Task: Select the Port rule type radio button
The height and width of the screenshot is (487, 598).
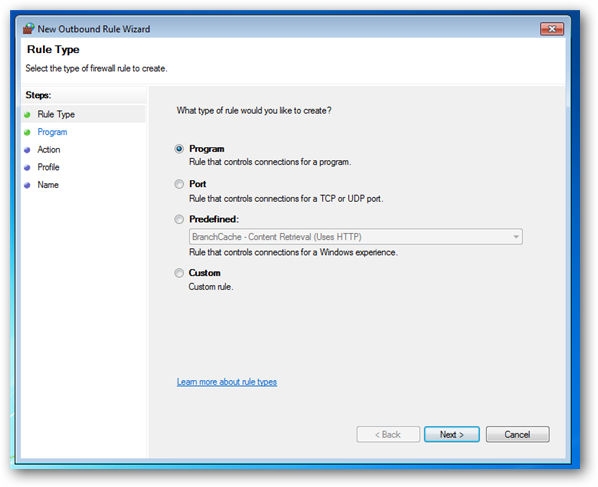Action: [179, 184]
